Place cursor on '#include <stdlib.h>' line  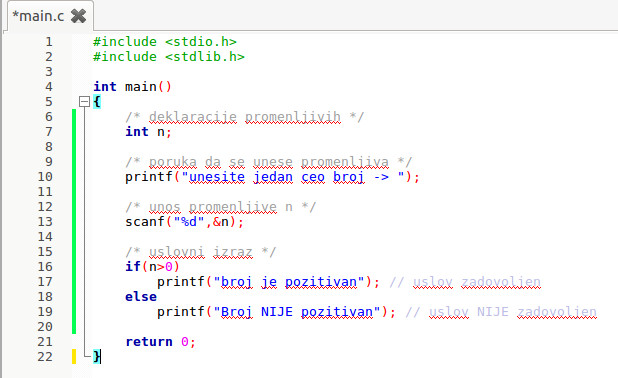[x=169, y=57]
